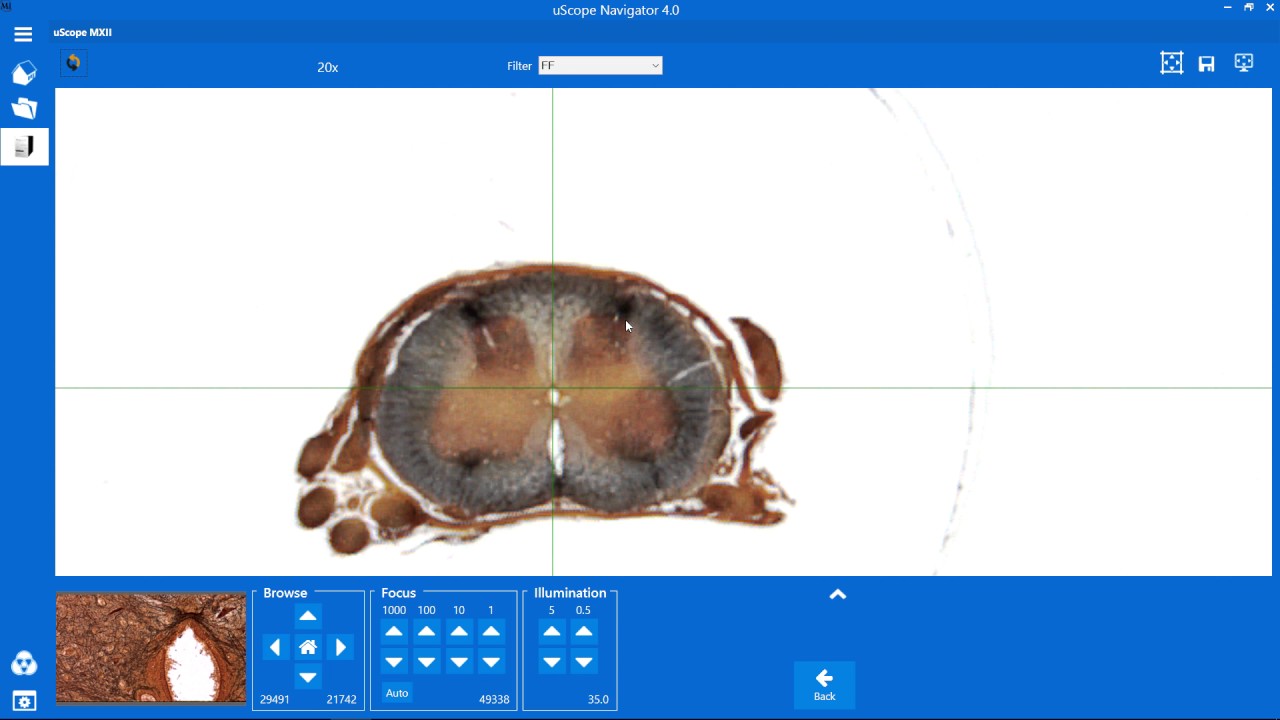Select the uScope device sidebar icon
This screenshot has width=1280, height=720.
[x=24, y=147]
